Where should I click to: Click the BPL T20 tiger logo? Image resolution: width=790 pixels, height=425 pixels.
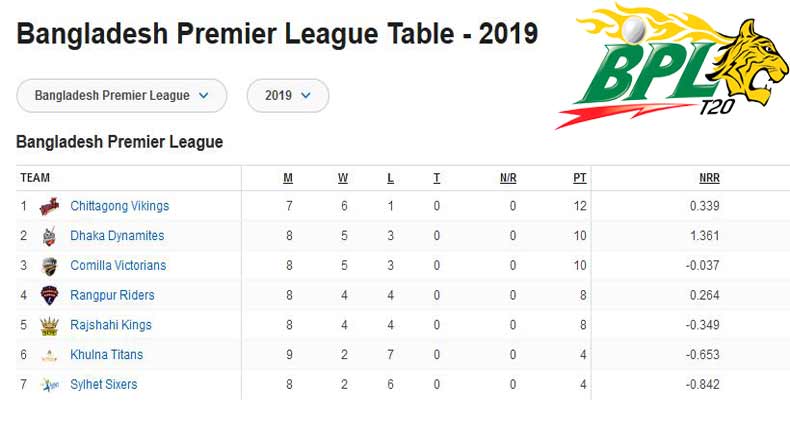[672, 65]
